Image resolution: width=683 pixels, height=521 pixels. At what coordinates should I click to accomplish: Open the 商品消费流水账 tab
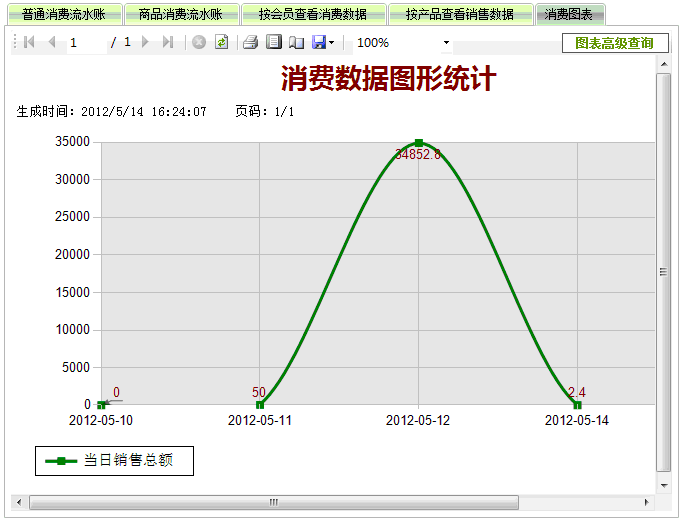tap(180, 14)
